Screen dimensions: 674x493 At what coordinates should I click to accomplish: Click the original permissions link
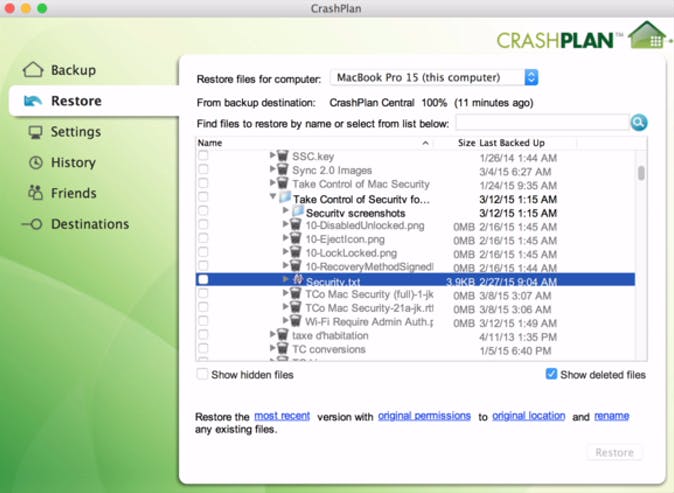[x=424, y=416]
